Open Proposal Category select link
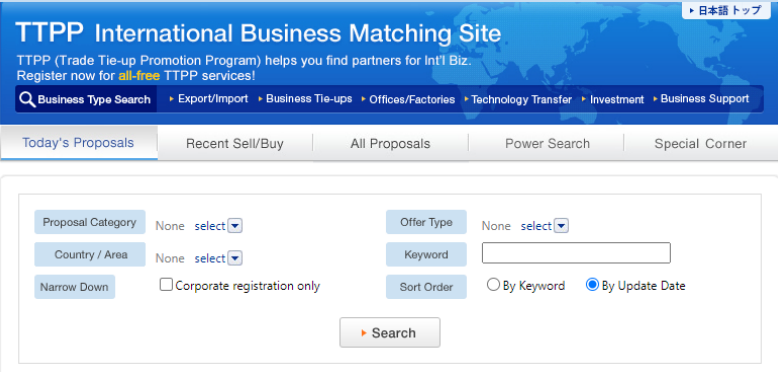Screen dimensions: 778x372 pyautogui.click(x=210, y=226)
